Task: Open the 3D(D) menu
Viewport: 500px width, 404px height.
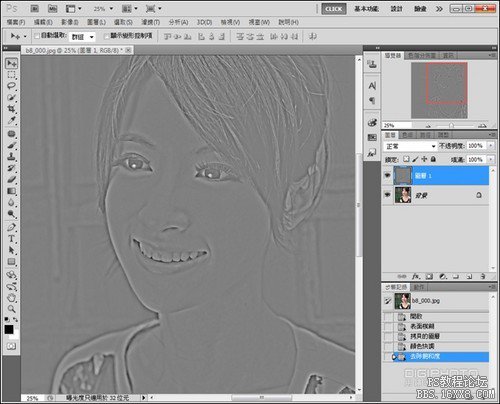Action: tap(204, 22)
